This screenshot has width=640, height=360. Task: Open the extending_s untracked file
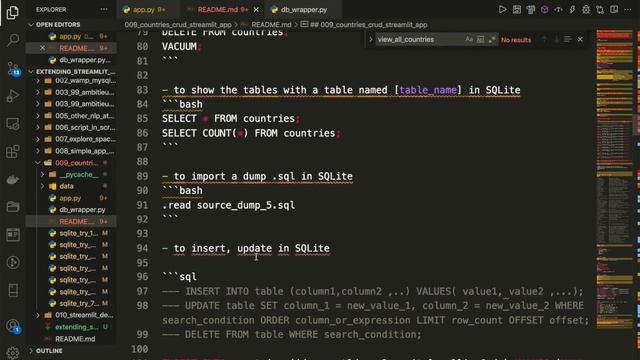tap(71, 327)
